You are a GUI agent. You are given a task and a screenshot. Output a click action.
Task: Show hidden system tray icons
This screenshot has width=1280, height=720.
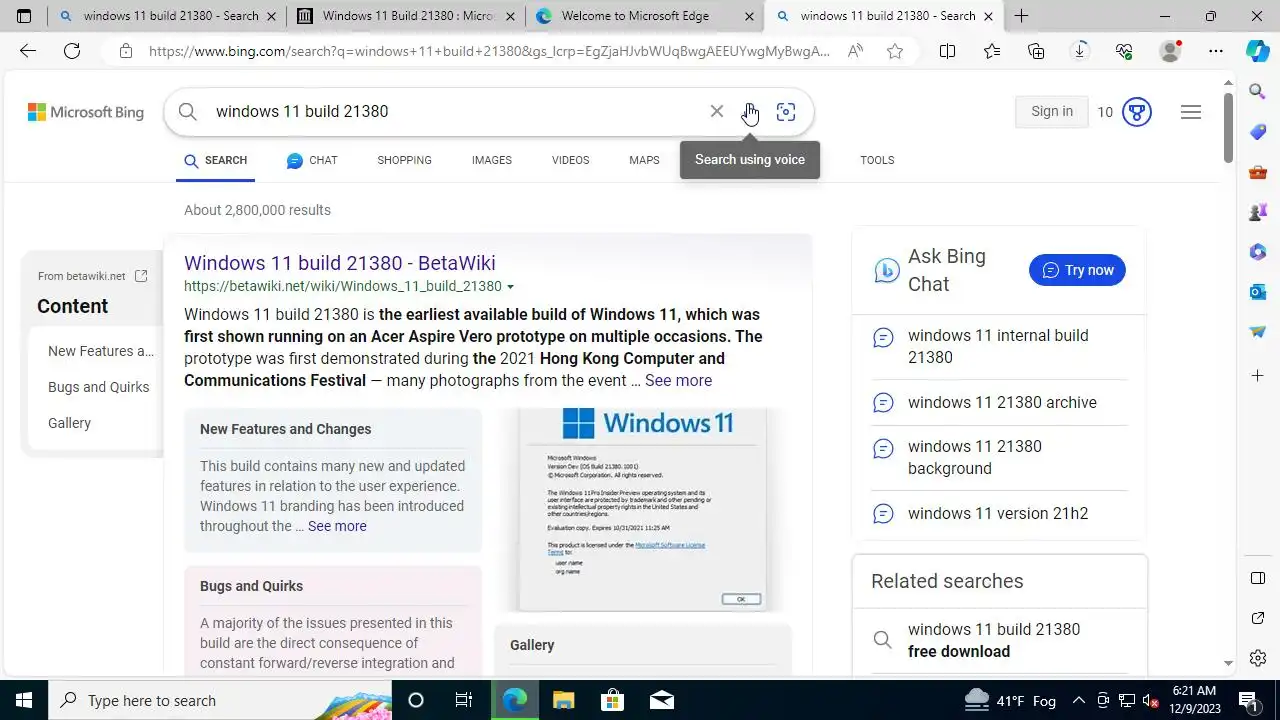(1079, 701)
